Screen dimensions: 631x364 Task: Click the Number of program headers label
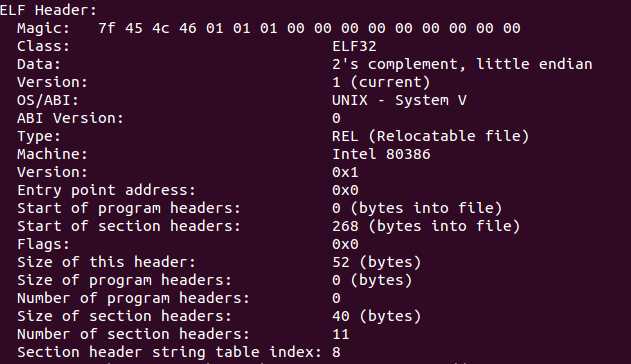click(x=133, y=298)
